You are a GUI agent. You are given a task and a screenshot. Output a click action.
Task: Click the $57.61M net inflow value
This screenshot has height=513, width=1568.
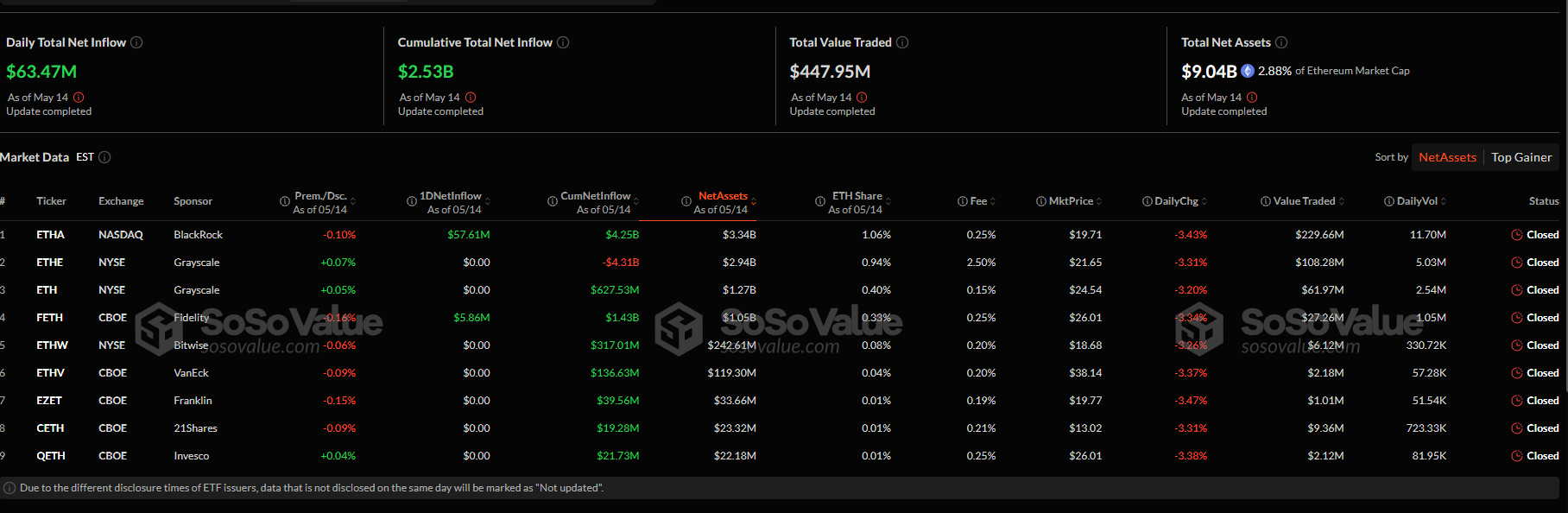(x=469, y=235)
